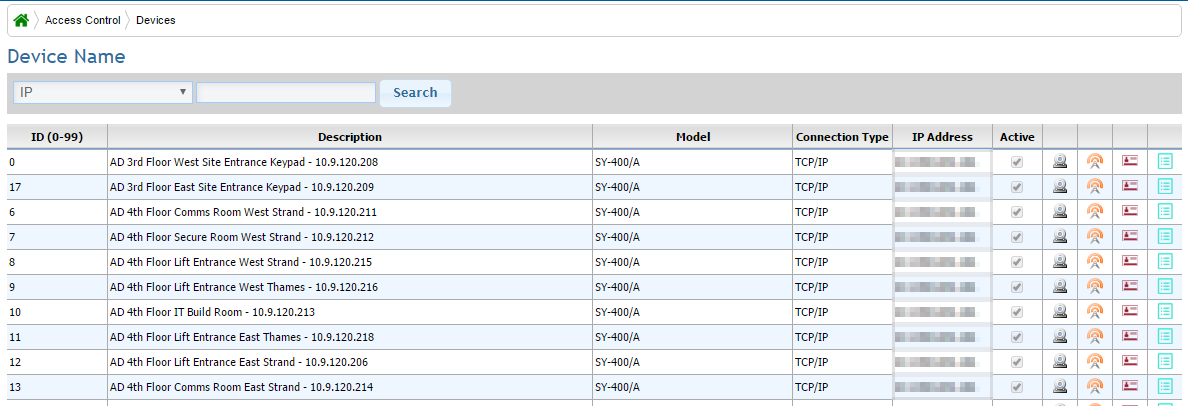Select webcam icon for Secure Room West Strand
Viewport: 1188px width, 406px height.
(x=1060, y=236)
